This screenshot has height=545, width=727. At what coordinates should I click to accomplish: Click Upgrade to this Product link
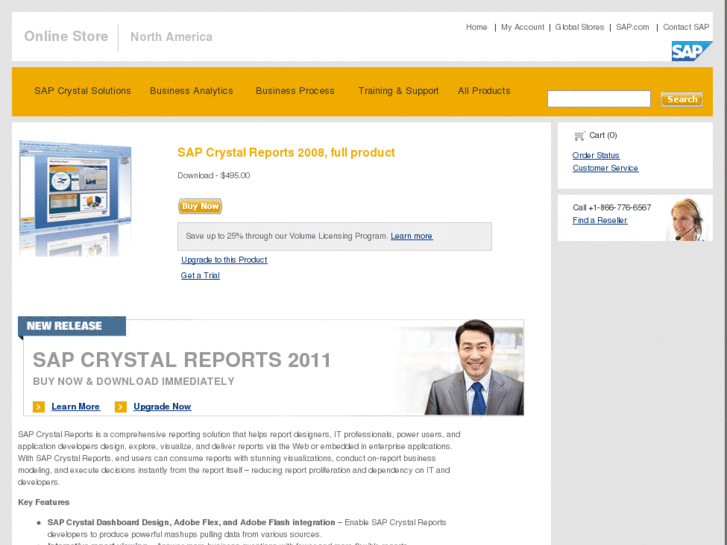(x=224, y=260)
